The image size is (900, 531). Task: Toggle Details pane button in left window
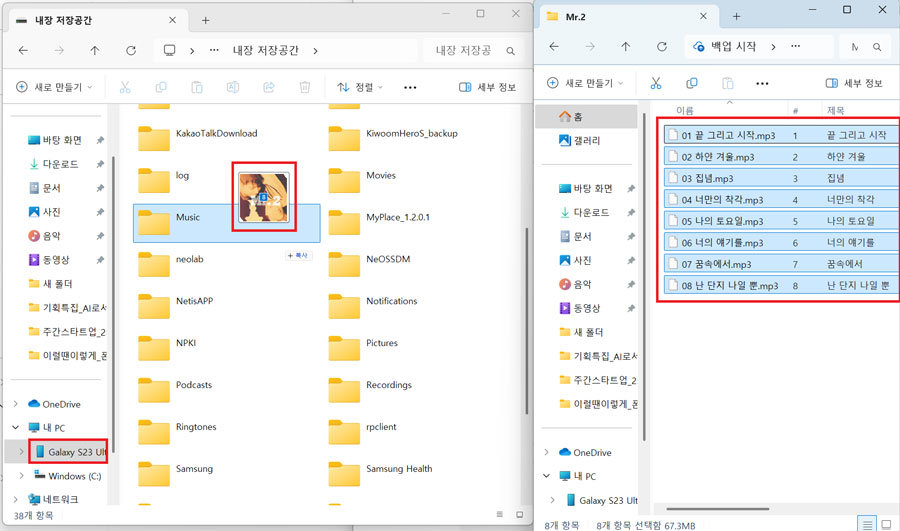(x=487, y=87)
